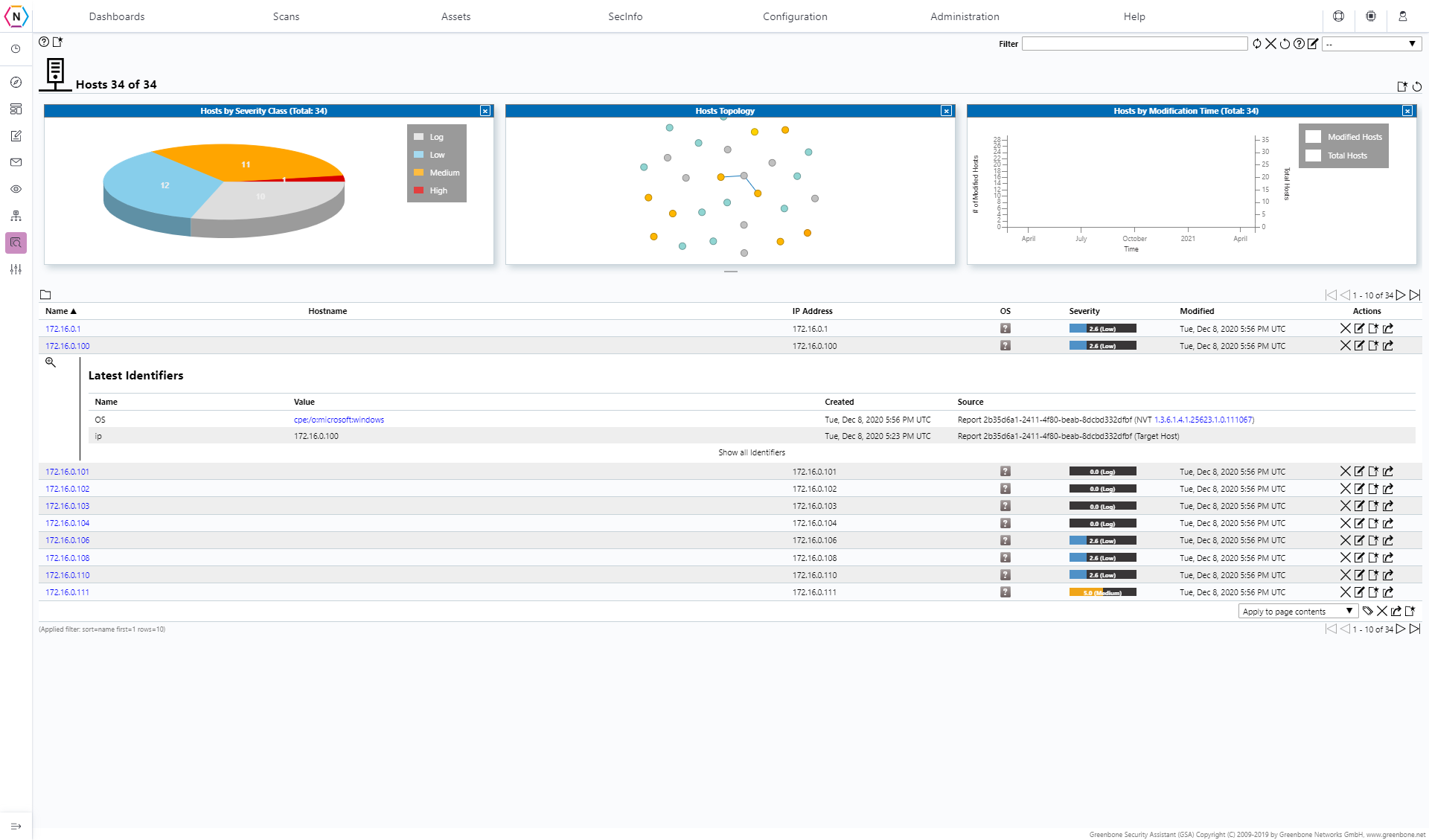This screenshot has width=1429, height=840.
Task: Toggle the Log legend entry
Action: point(429,137)
